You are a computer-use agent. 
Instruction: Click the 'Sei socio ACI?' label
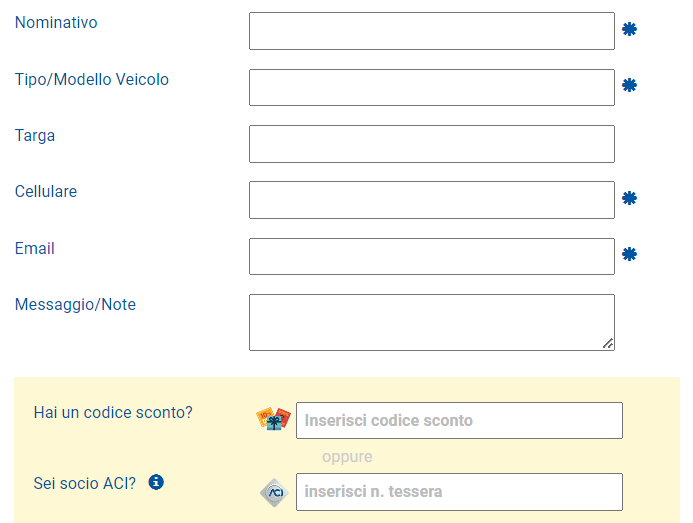85,484
